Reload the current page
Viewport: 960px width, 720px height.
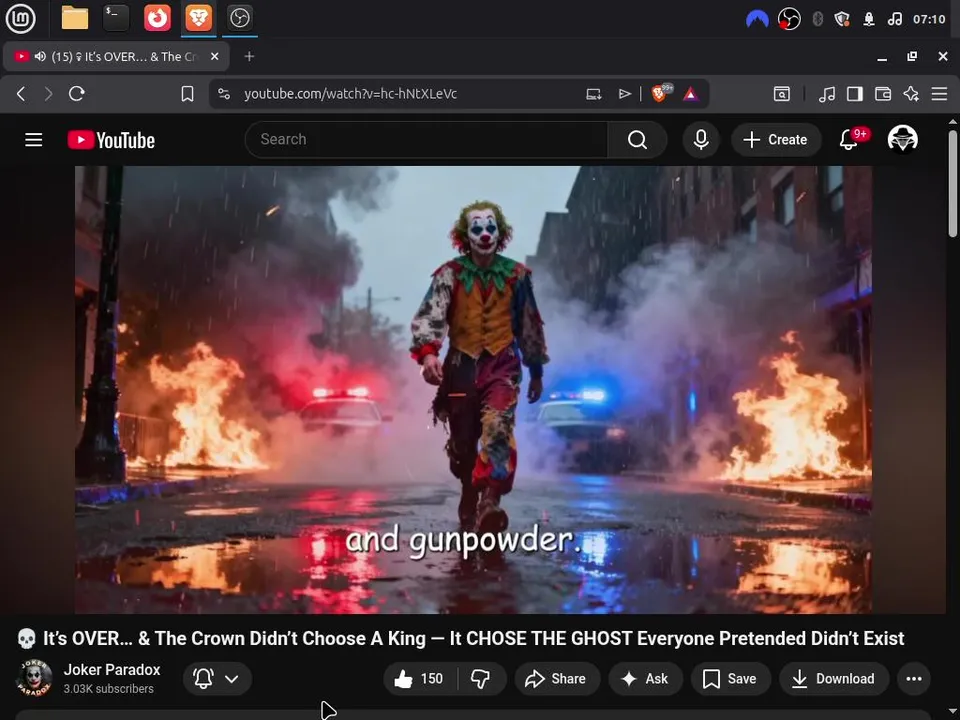coord(77,94)
